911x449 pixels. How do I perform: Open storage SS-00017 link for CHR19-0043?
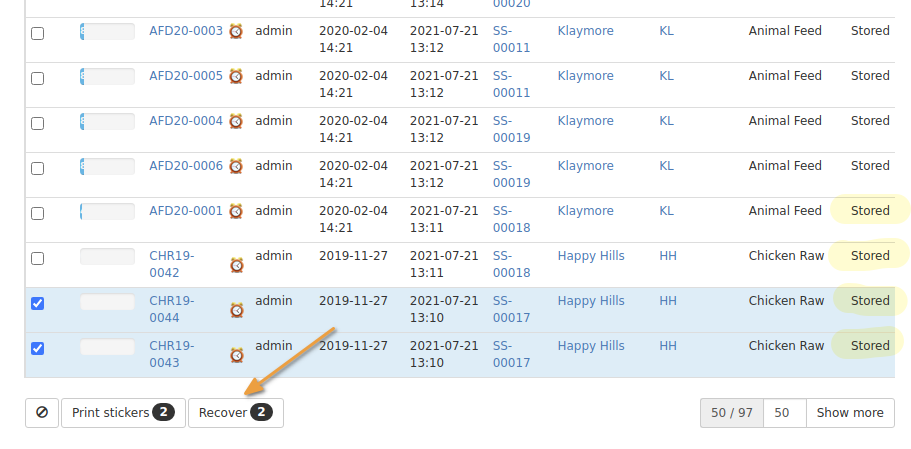(x=511, y=354)
